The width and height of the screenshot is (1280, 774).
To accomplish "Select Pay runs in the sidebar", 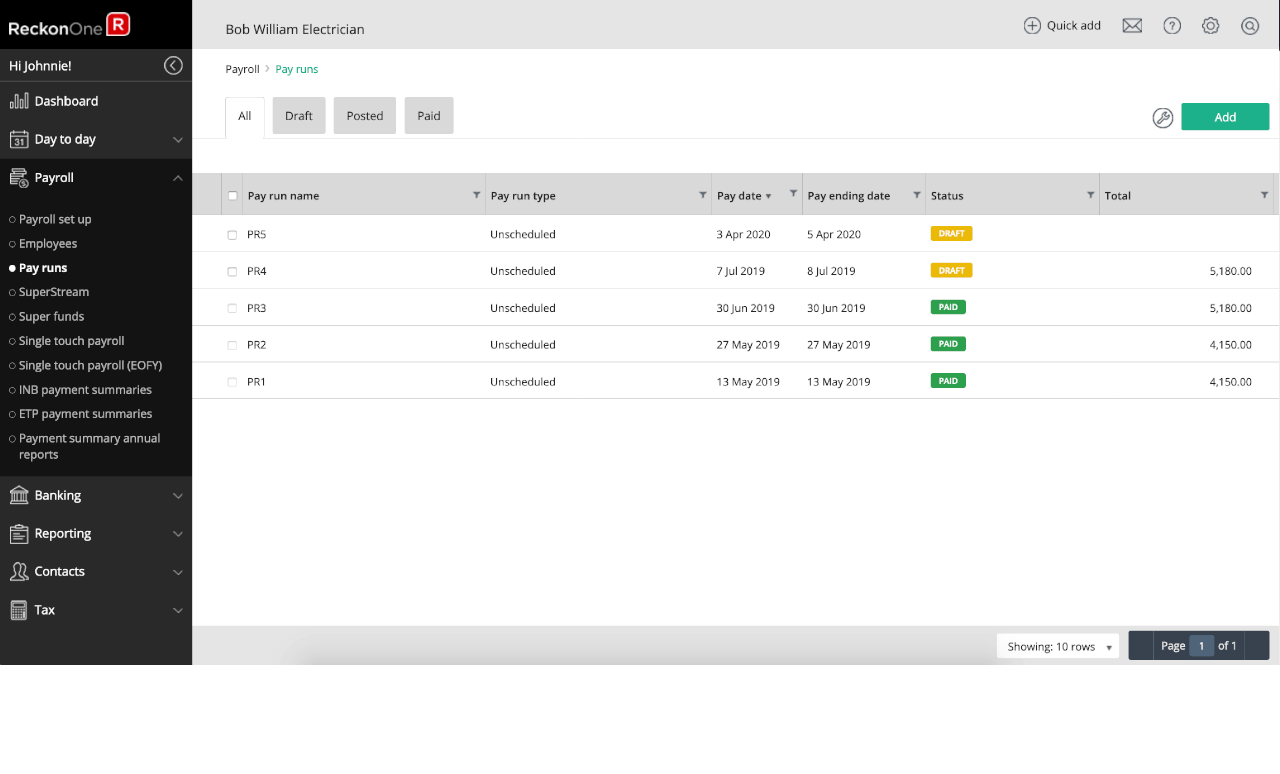I will click(43, 268).
